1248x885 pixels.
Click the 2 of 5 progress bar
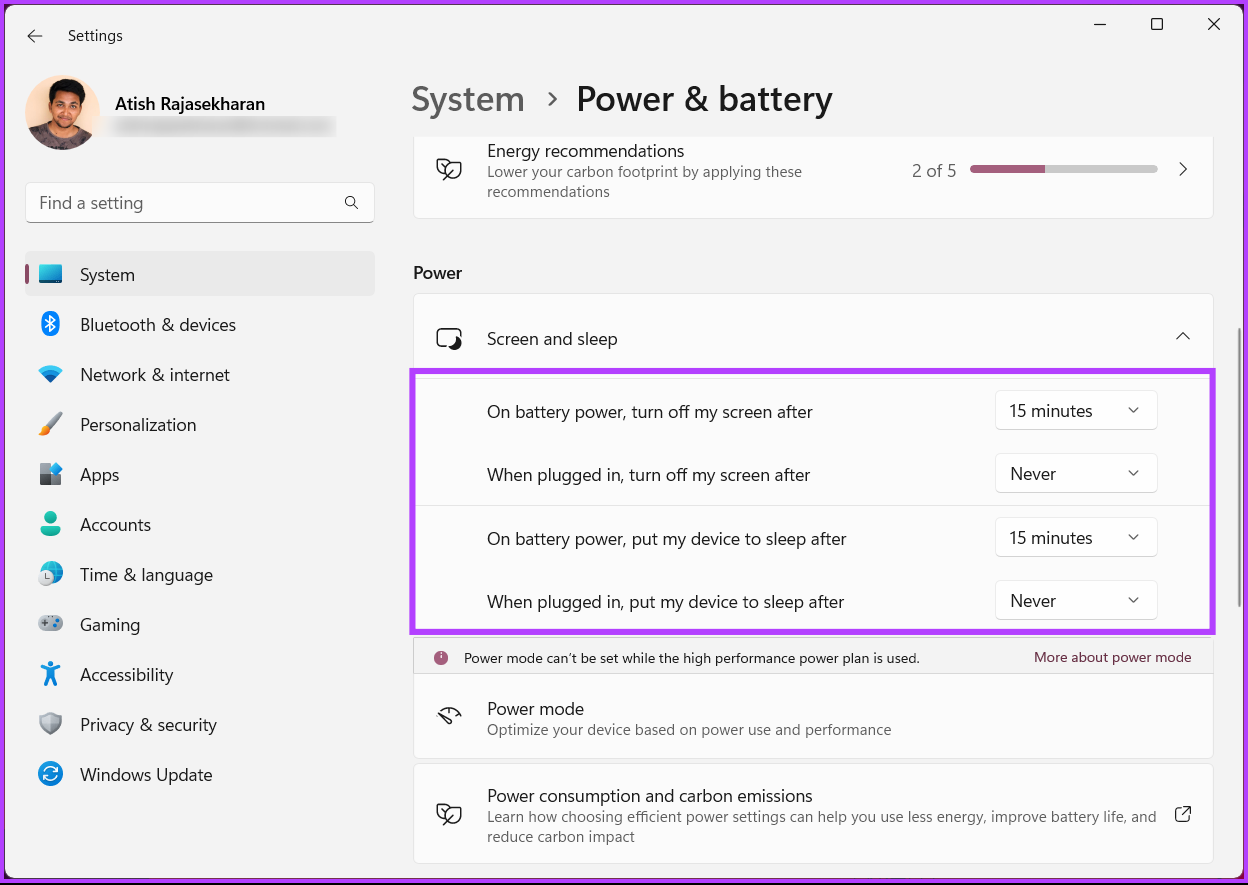pos(1064,169)
